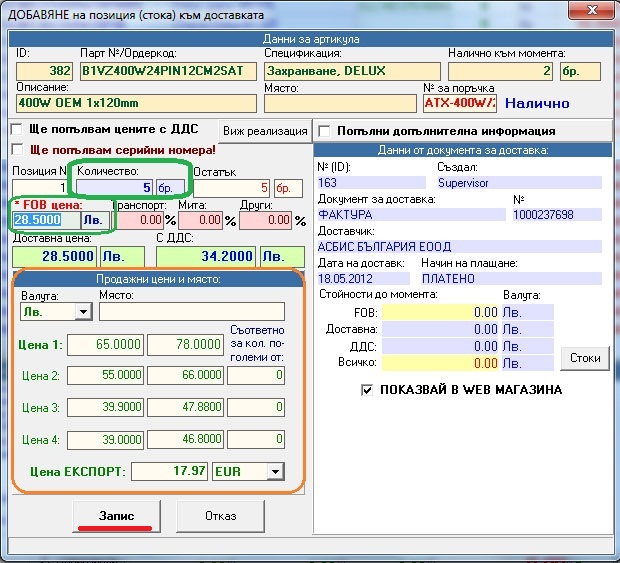This screenshot has height=563, width=620.
Task: Tick 'Ще попълвам серийни номера!' checkbox
Action: coord(17,150)
